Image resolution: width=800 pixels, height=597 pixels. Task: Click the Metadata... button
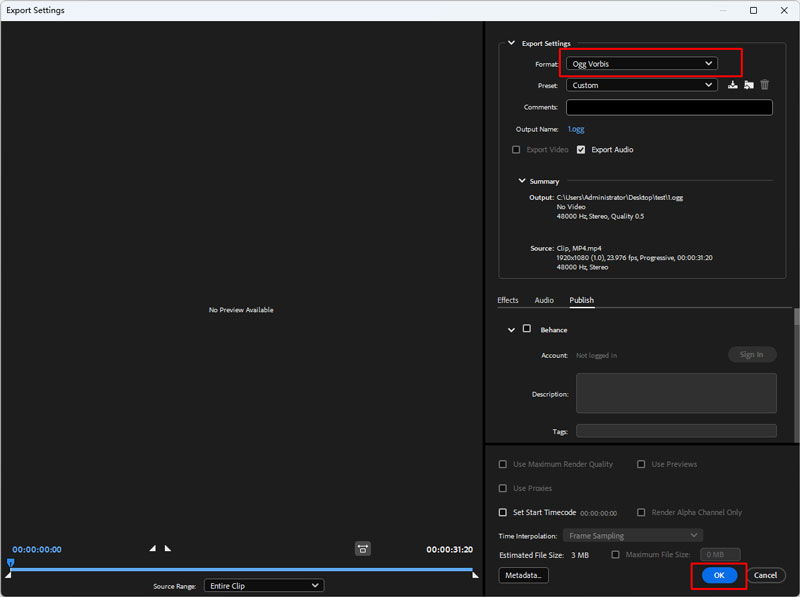523,575
